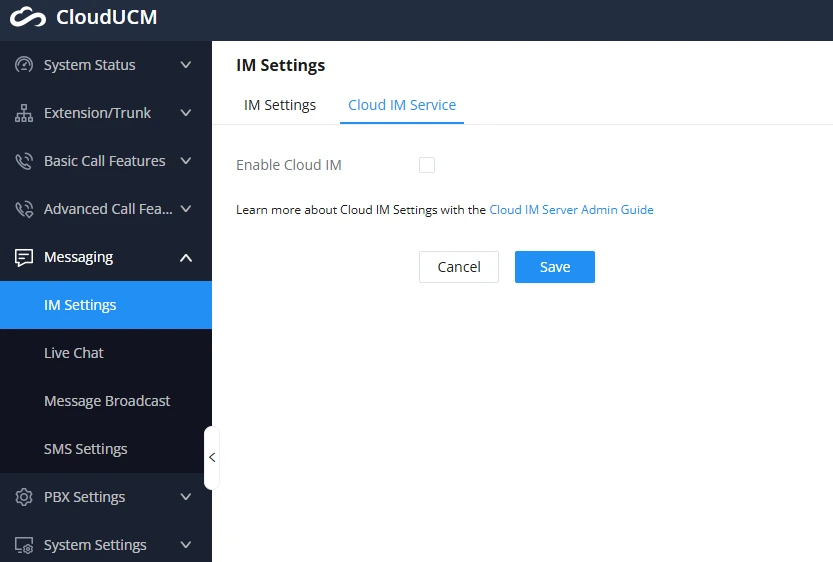Click the Advanced Call Fea... menu label
This screenshot has height=562, width=833.
tap(108, 209)
